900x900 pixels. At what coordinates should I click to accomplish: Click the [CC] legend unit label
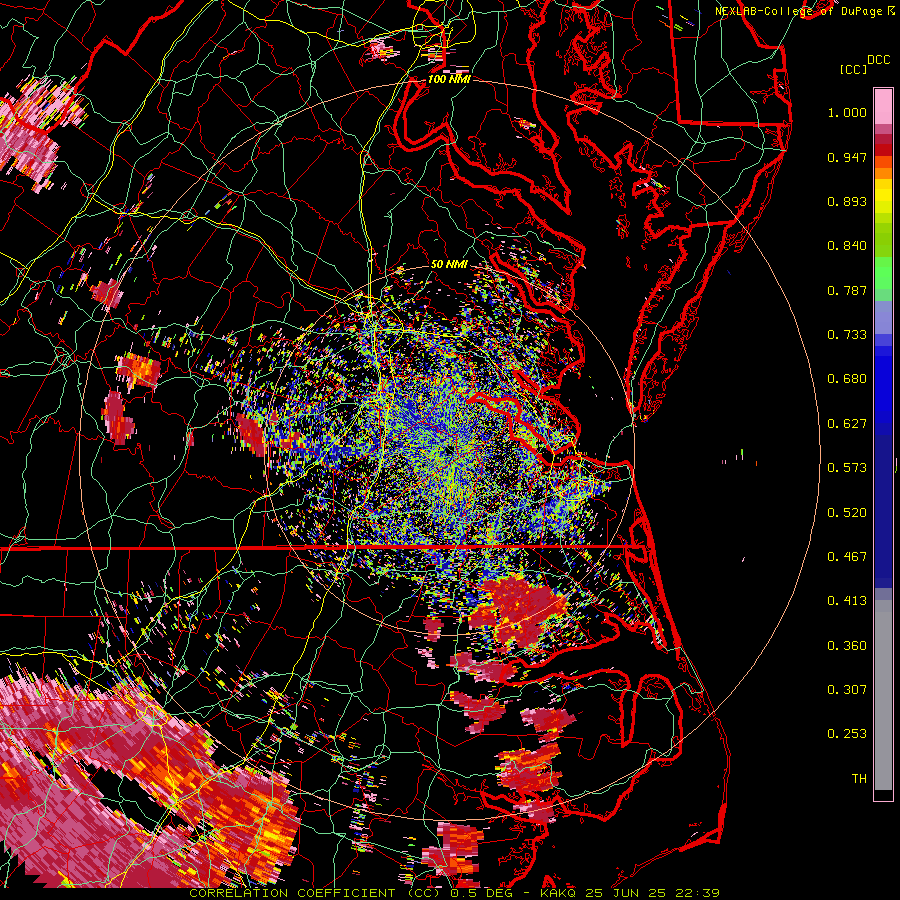pos(853,69)
